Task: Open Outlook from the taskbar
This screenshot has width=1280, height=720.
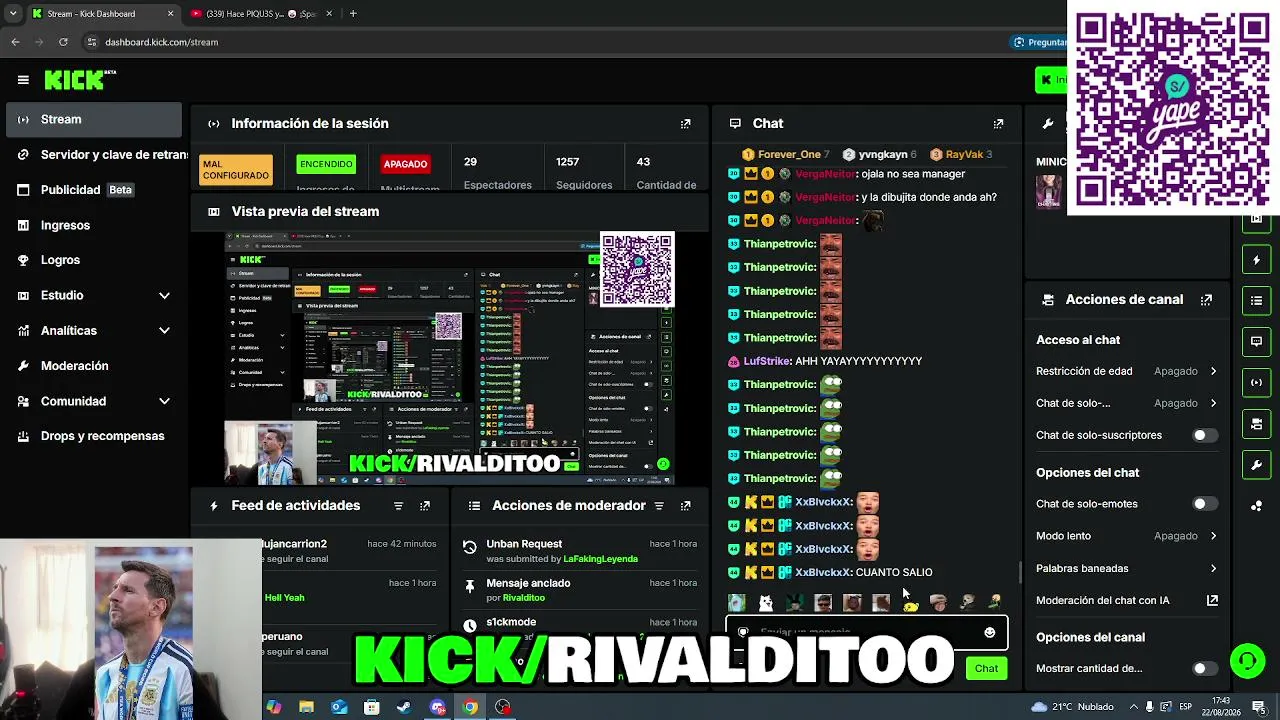Action: coord(339,707)
